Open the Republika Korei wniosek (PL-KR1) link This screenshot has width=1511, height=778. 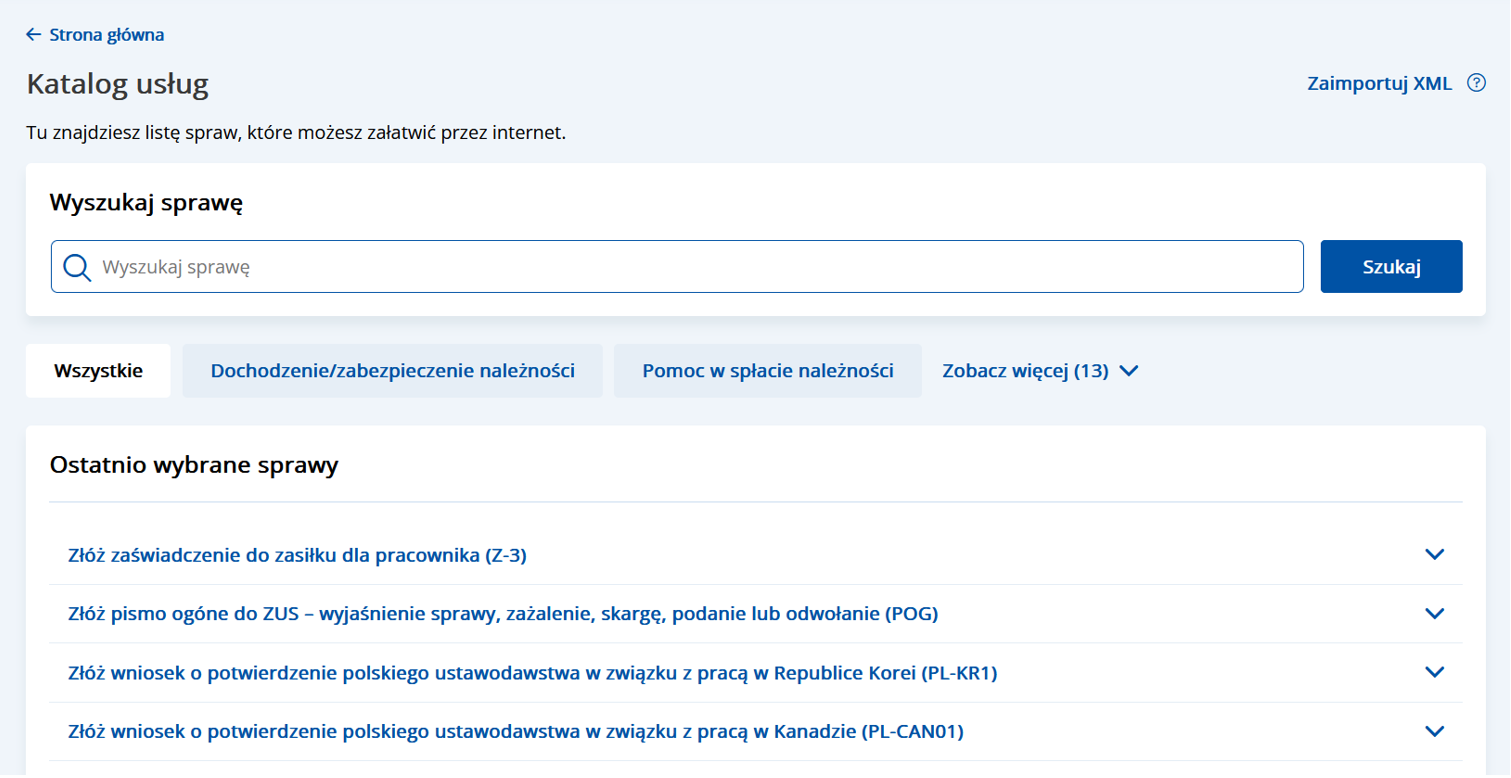(x=533, y=673)
